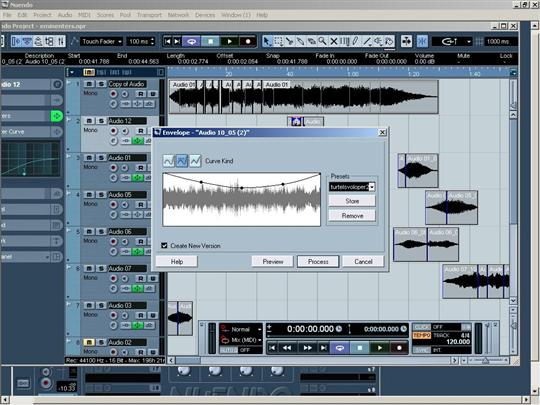Viewport: 540px width, 405px height.
Task: Click Fast Forward in the transport panel
Action: tap(307, 348)
